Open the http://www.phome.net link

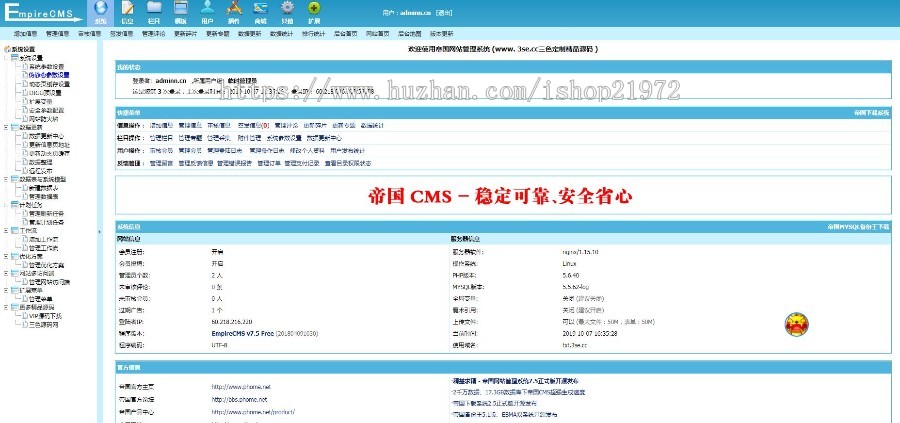coord(241,387)
